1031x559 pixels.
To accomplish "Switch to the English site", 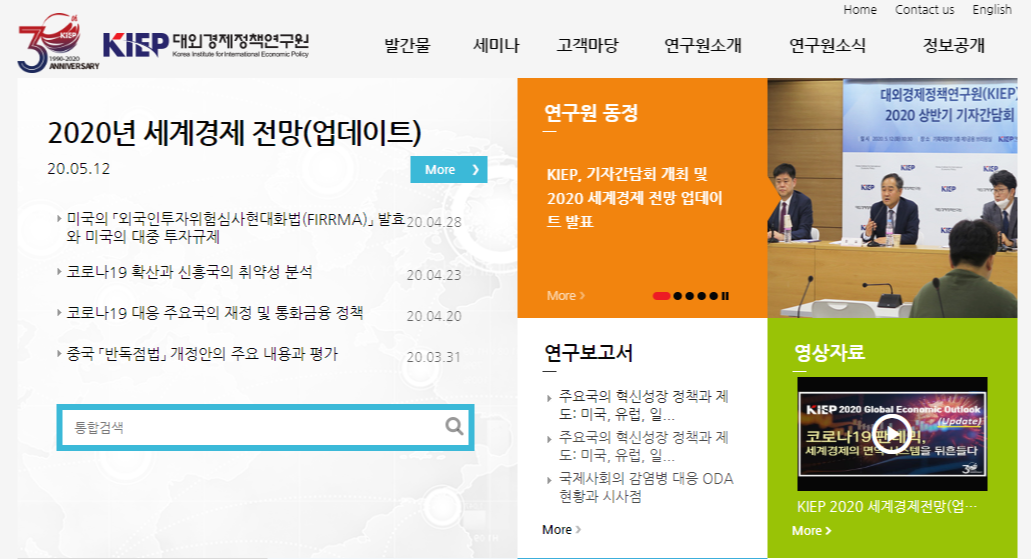I will tap(992, 10).
